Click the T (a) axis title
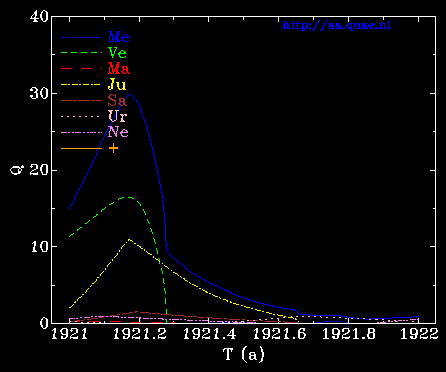Image resolution: width=446 pixels, height=372 pixels. (x=244, y=354)
